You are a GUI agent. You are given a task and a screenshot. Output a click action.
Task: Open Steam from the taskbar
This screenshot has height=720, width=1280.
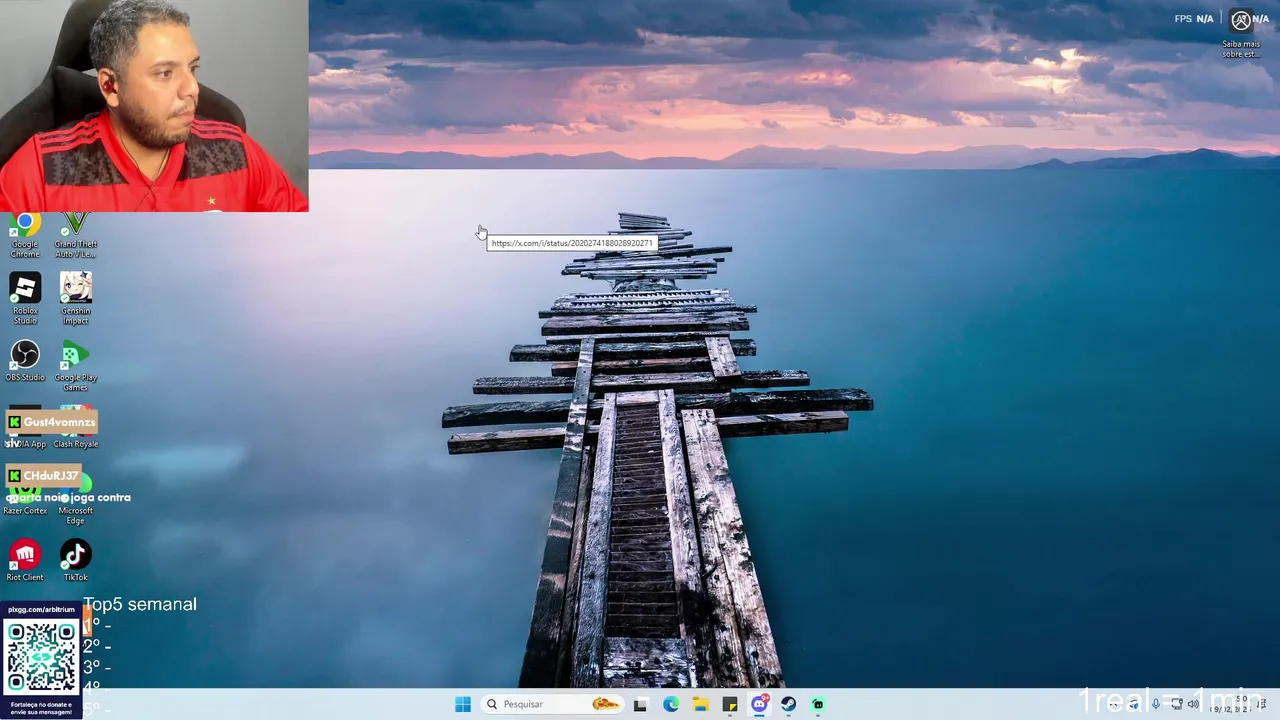789,704
